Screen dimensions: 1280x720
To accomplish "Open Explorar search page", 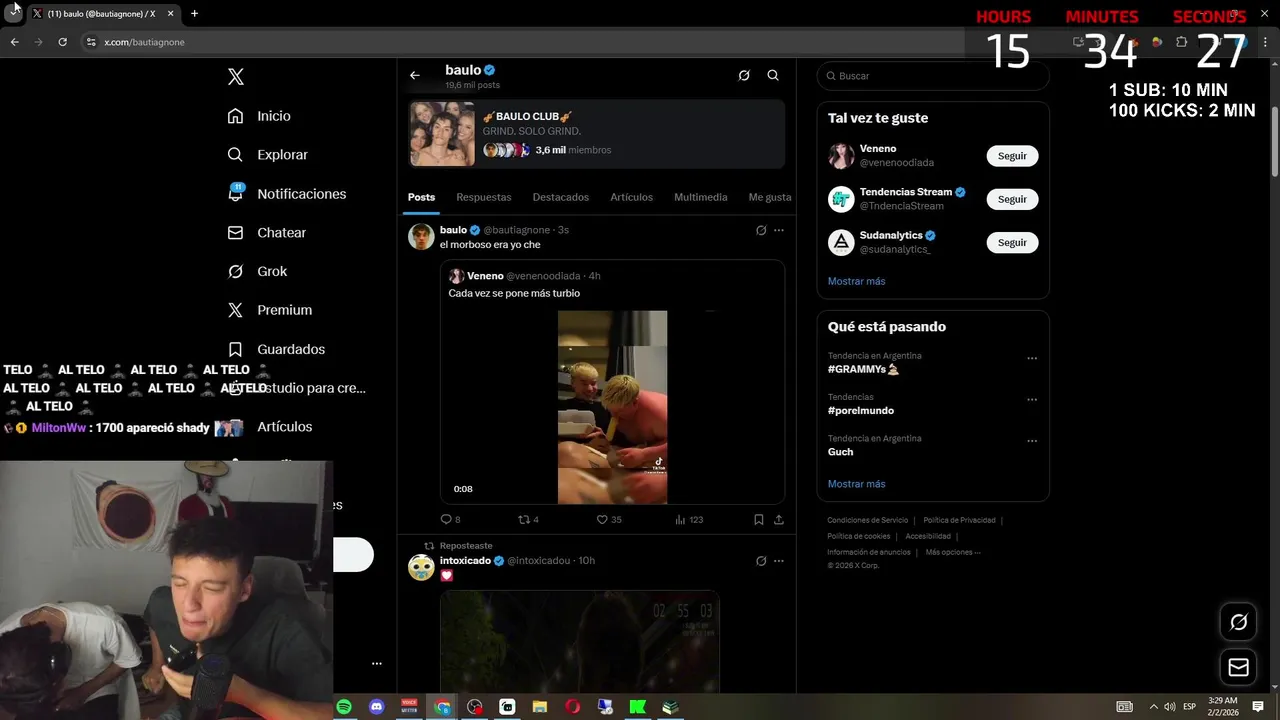I will pos(267,155).
